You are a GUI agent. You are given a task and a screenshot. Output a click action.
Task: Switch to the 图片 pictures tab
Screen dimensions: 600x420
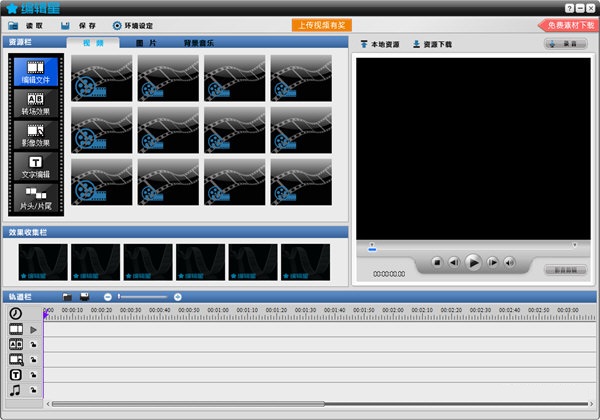[147, 43]
